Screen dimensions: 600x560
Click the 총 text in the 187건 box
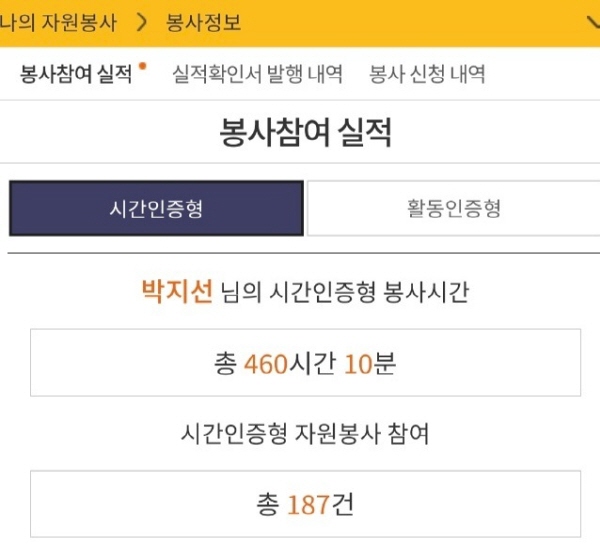click(x=268, y=504)
